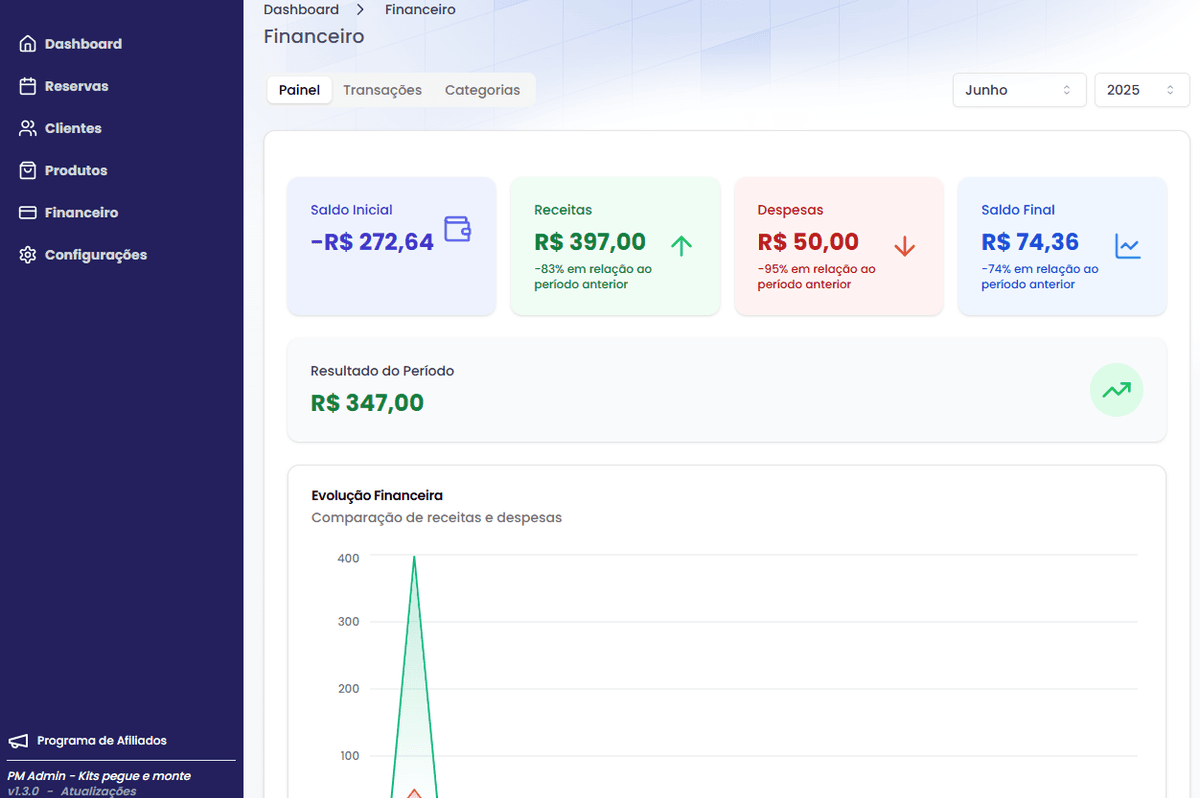Click the red down arrow in Despesas card
Image resolution: width=1200 pixels, height=798 pixels.
coord(905,246)
